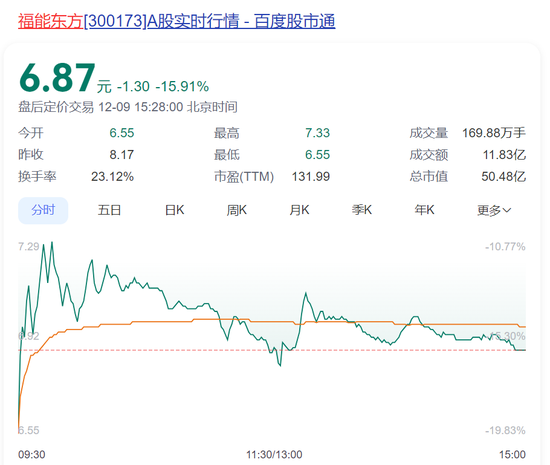The width and height of the screenshot is (550, 465).
Task: Click the 市盈(TTM) value 131.99
Action: 311,176
